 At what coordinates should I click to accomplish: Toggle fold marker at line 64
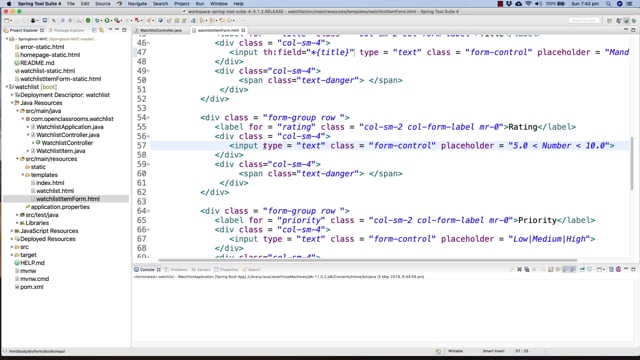point(149,211)
